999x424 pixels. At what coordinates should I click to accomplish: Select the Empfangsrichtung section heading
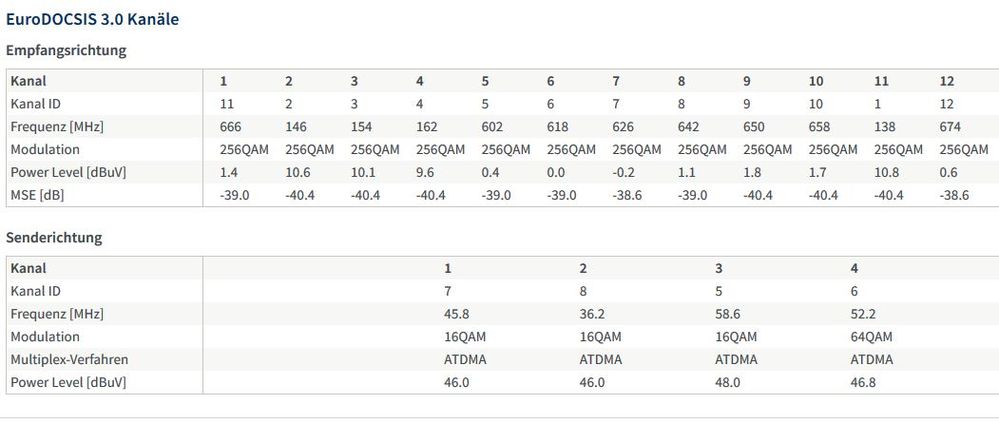(x=66, y=50)
